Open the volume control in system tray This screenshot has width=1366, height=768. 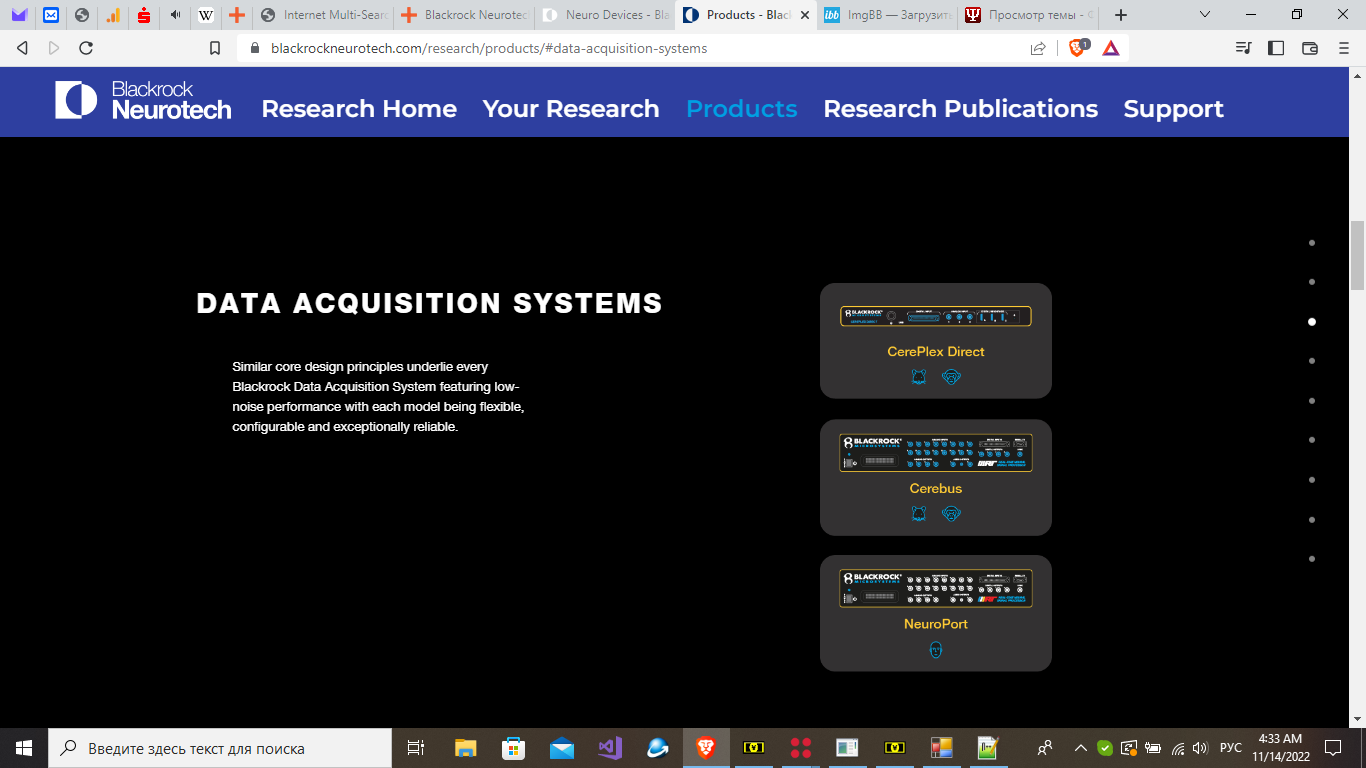click(1200, 748)
